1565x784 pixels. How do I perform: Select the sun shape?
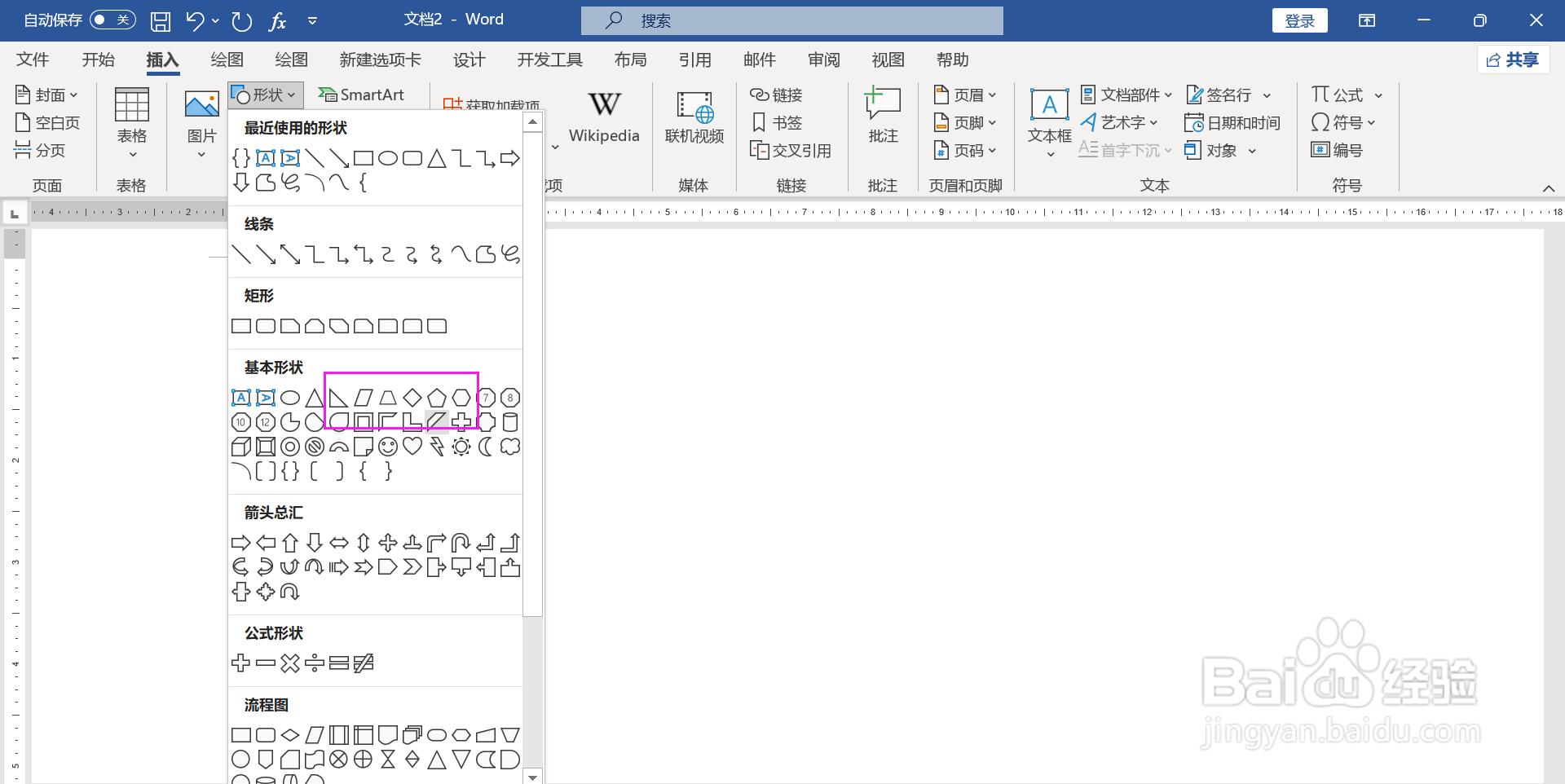461,447
